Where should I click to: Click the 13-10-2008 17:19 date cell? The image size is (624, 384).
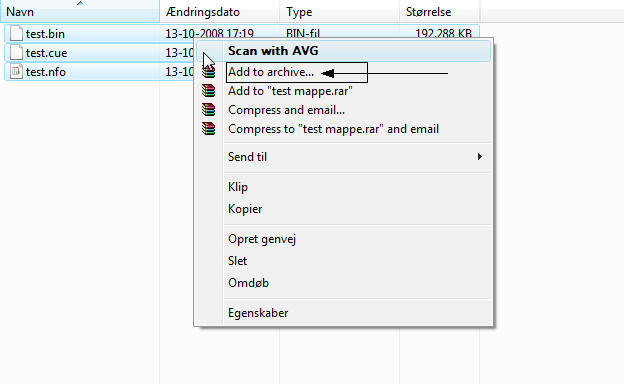click(209, 33)
